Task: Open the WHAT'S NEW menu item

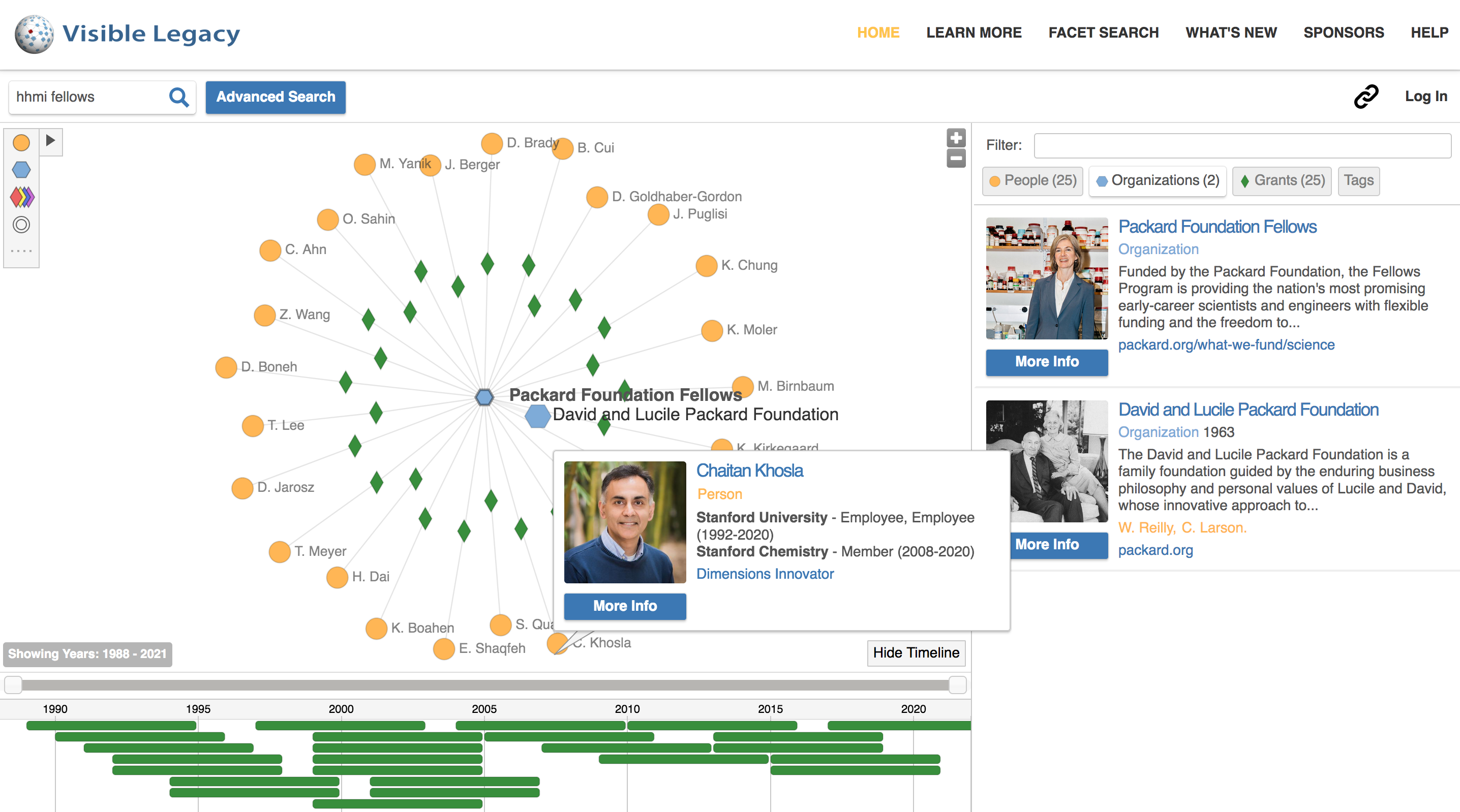Action: click(1231, 33)
